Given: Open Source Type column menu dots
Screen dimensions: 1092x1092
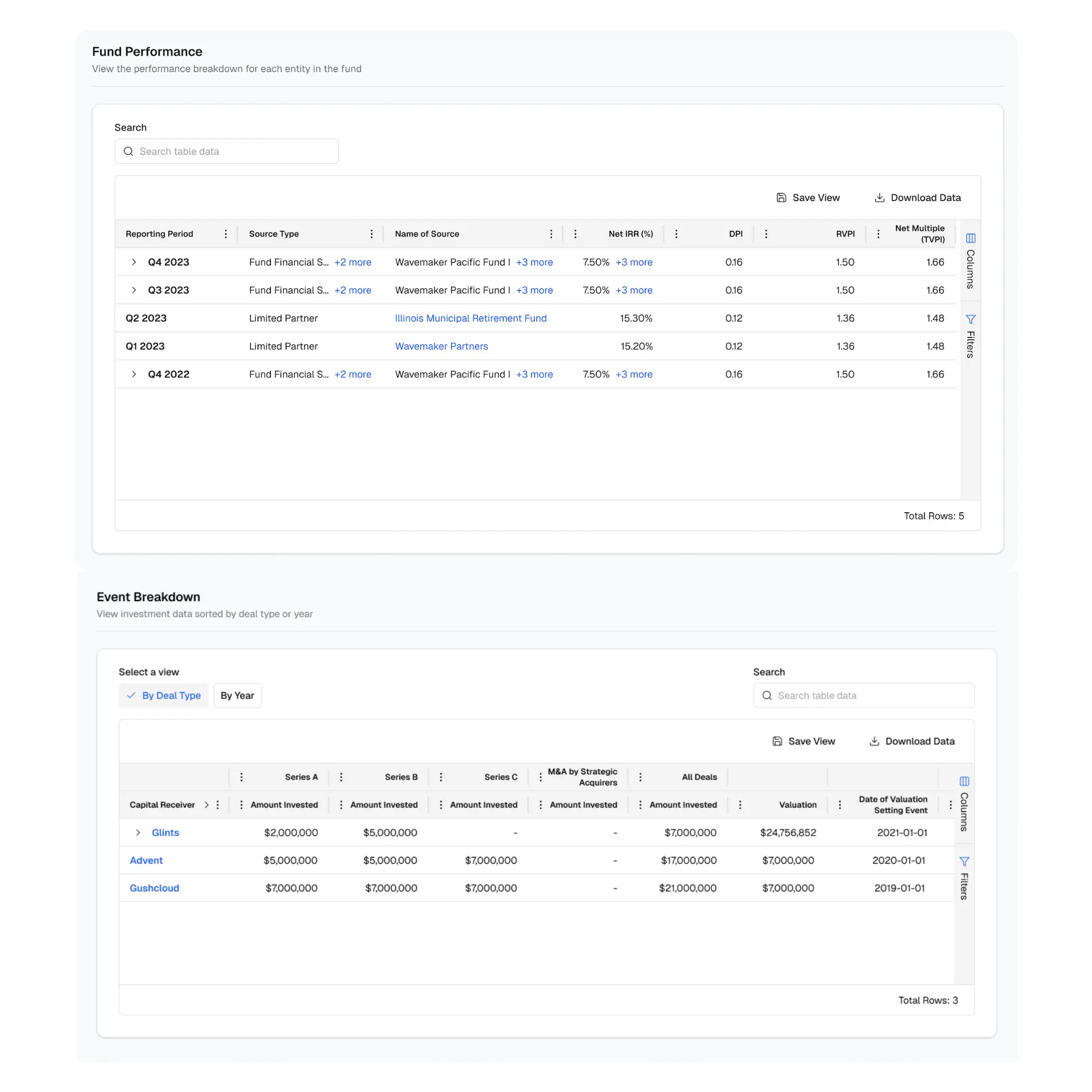Looking at the screenshot, I should click(x=371, y=234).
